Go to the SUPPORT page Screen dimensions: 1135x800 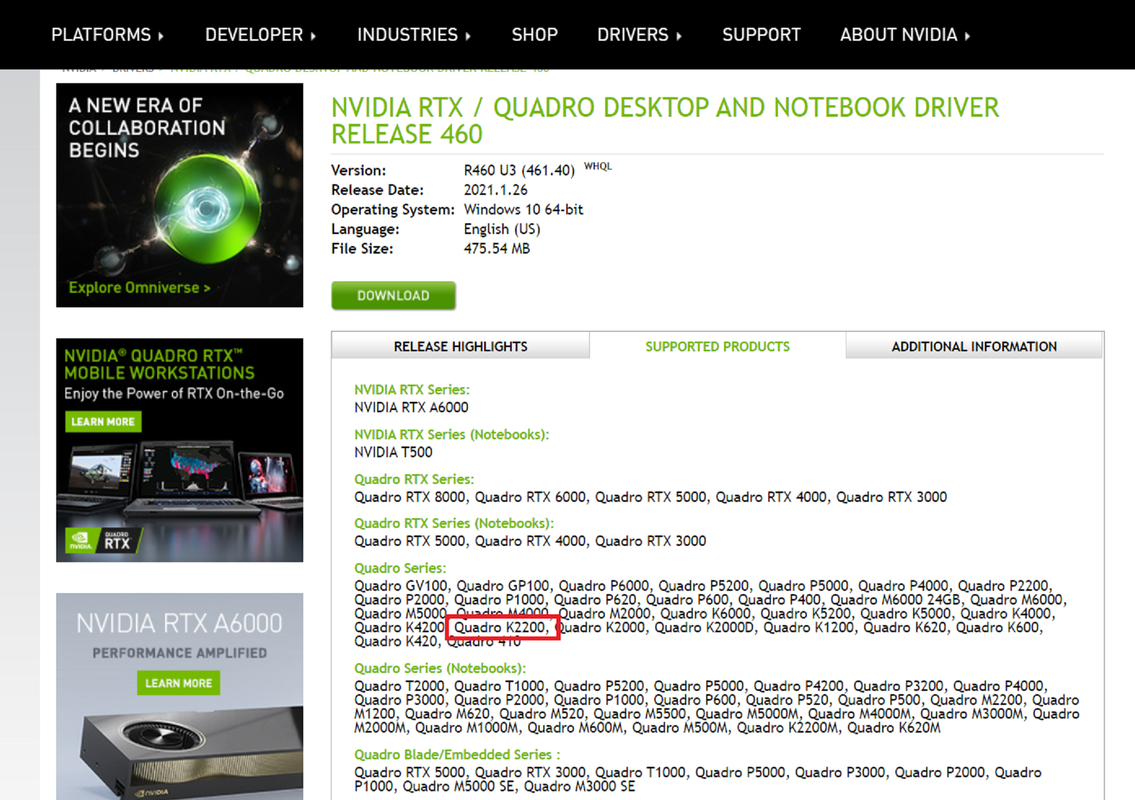761,35
